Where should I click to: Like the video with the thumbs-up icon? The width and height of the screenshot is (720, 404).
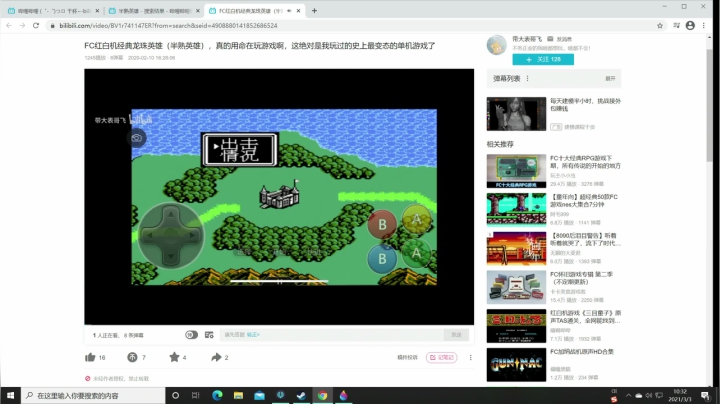[90, 357]
